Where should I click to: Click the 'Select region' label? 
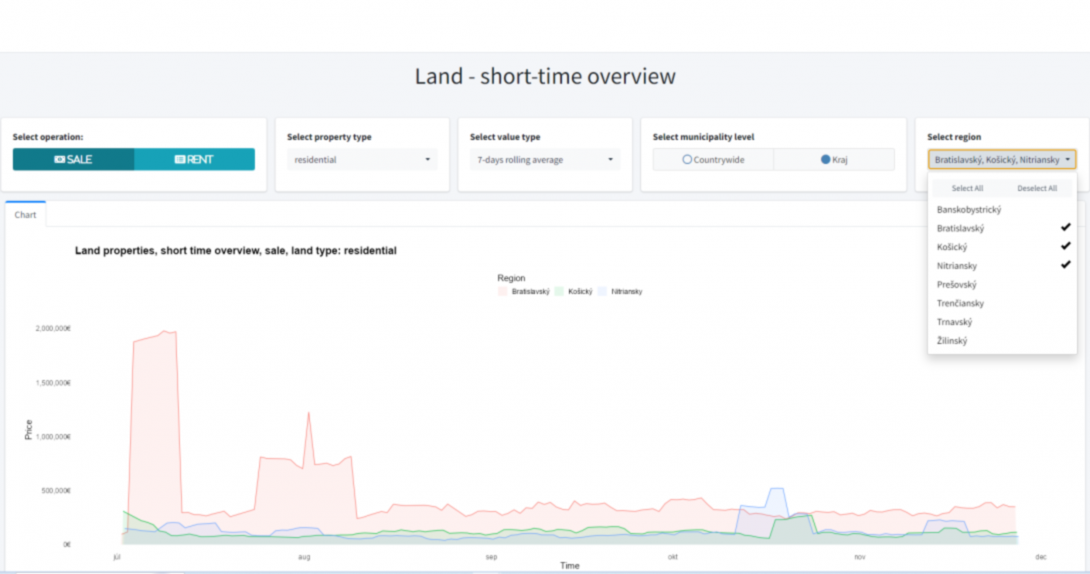pyautogui.click(x=954, y=137)
